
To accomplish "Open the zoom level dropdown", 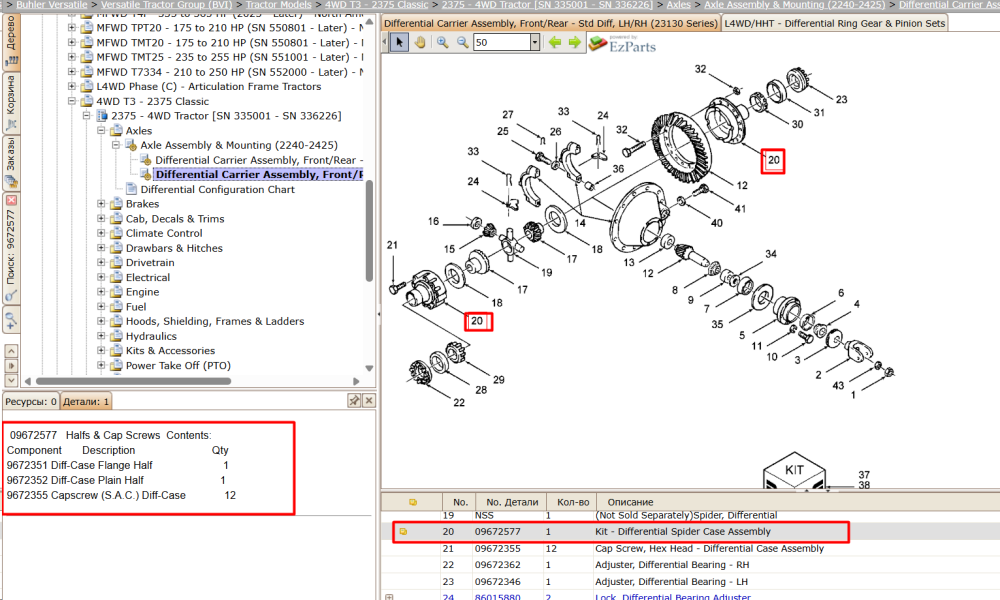I will click(x=534, y=43).
